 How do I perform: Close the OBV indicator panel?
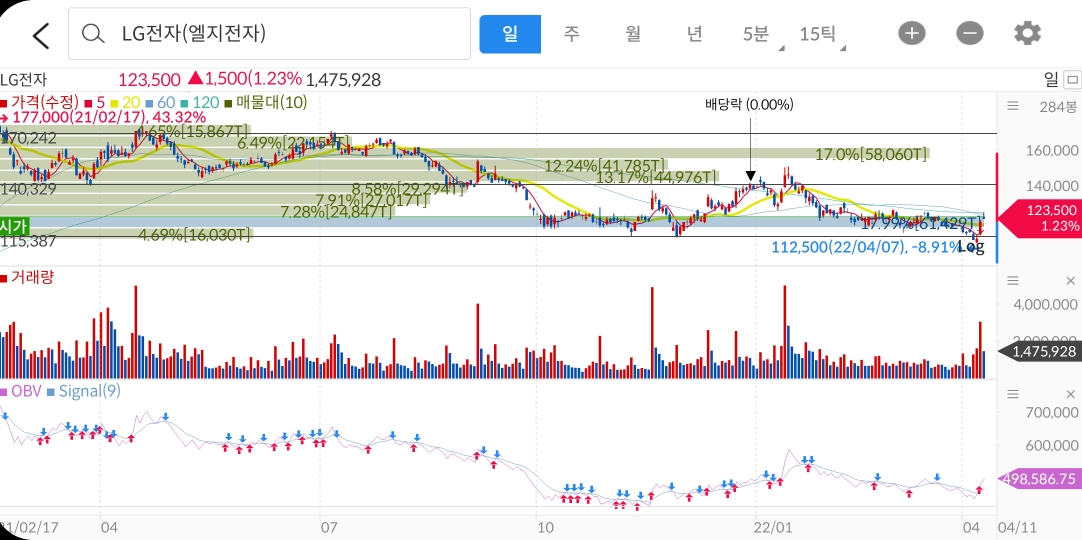[1070, 394]
